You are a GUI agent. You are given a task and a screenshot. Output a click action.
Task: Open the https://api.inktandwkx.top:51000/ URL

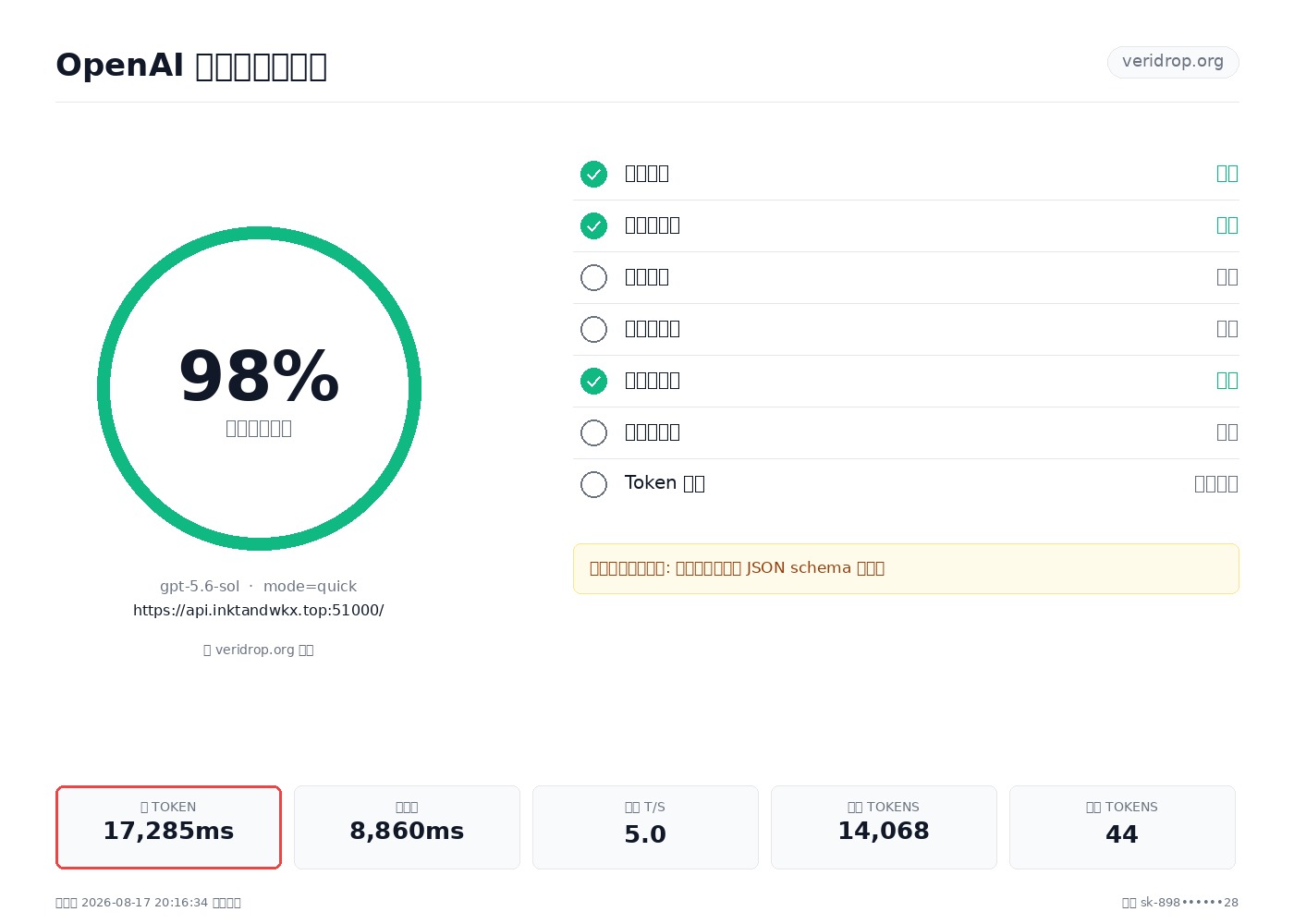click(x=259, y=610)
